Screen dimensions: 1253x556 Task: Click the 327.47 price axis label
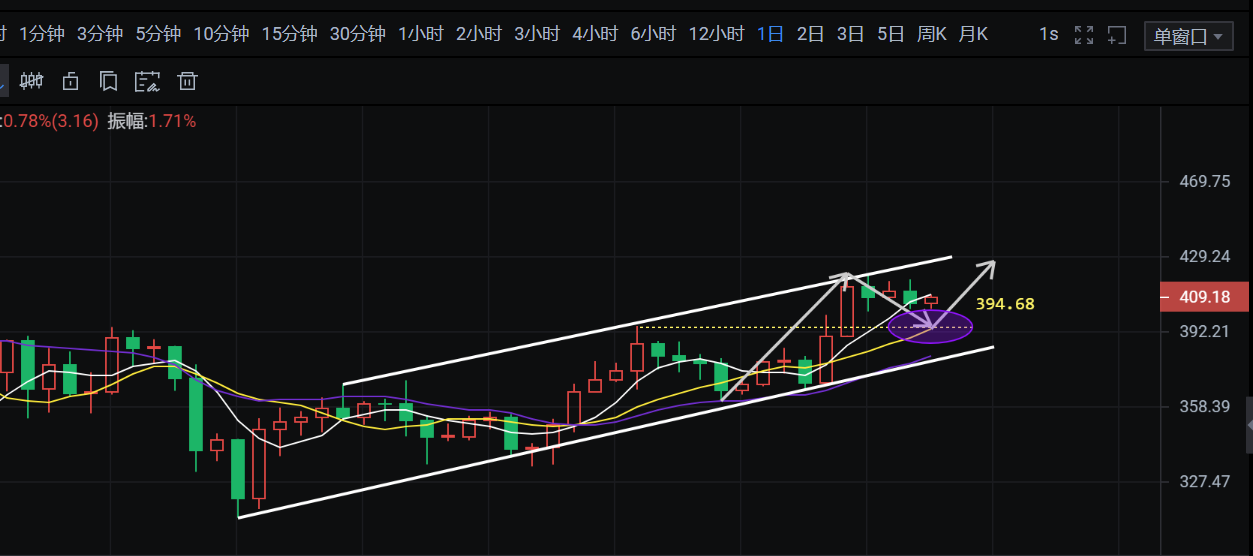(x=1205, y=481)
